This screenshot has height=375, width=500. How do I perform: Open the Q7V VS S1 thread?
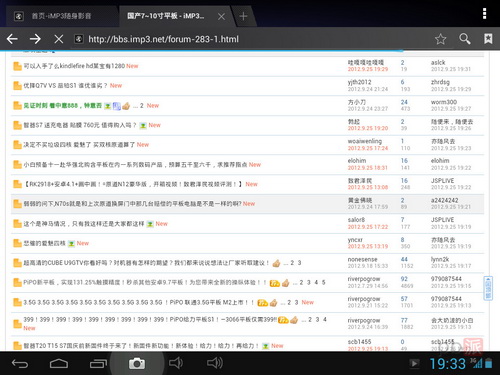[65, 86]
